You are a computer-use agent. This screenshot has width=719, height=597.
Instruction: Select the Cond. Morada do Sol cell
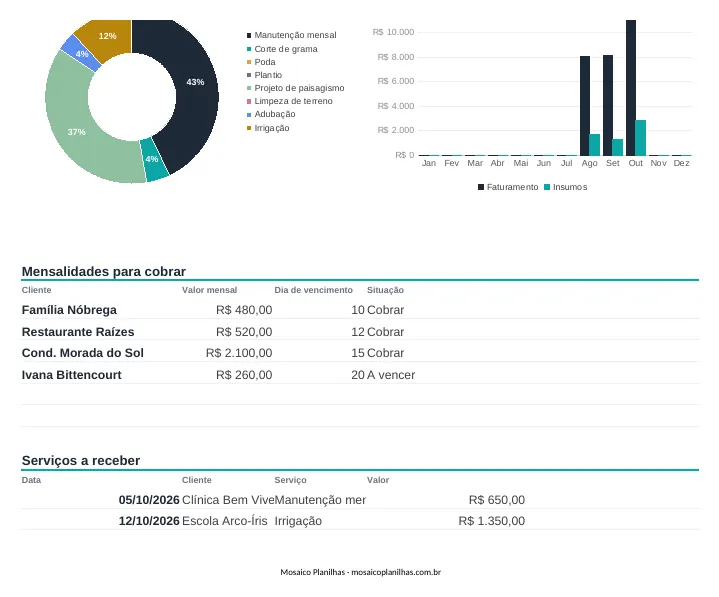(x=83, y=353)
